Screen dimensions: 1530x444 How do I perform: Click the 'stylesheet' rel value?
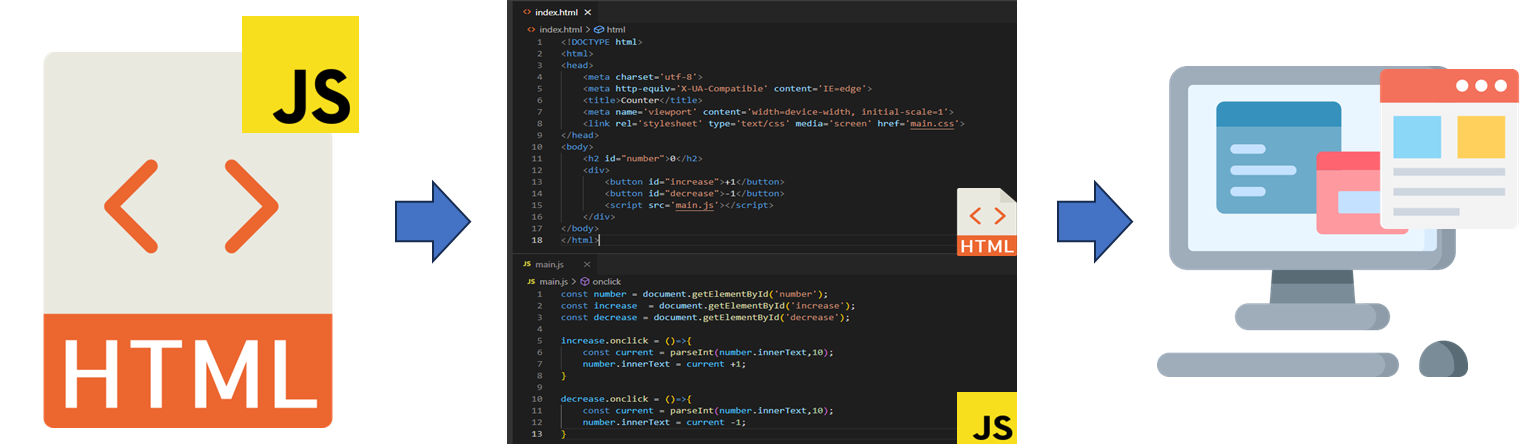[x=672, y=123]
